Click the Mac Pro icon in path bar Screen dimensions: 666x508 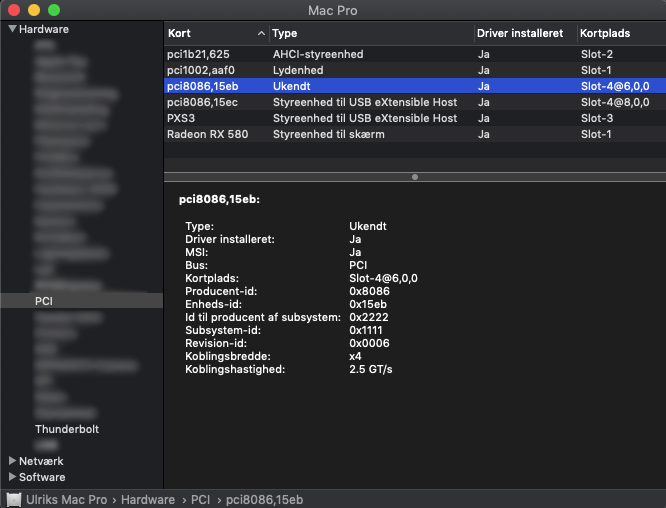click(x=14, y=500)
